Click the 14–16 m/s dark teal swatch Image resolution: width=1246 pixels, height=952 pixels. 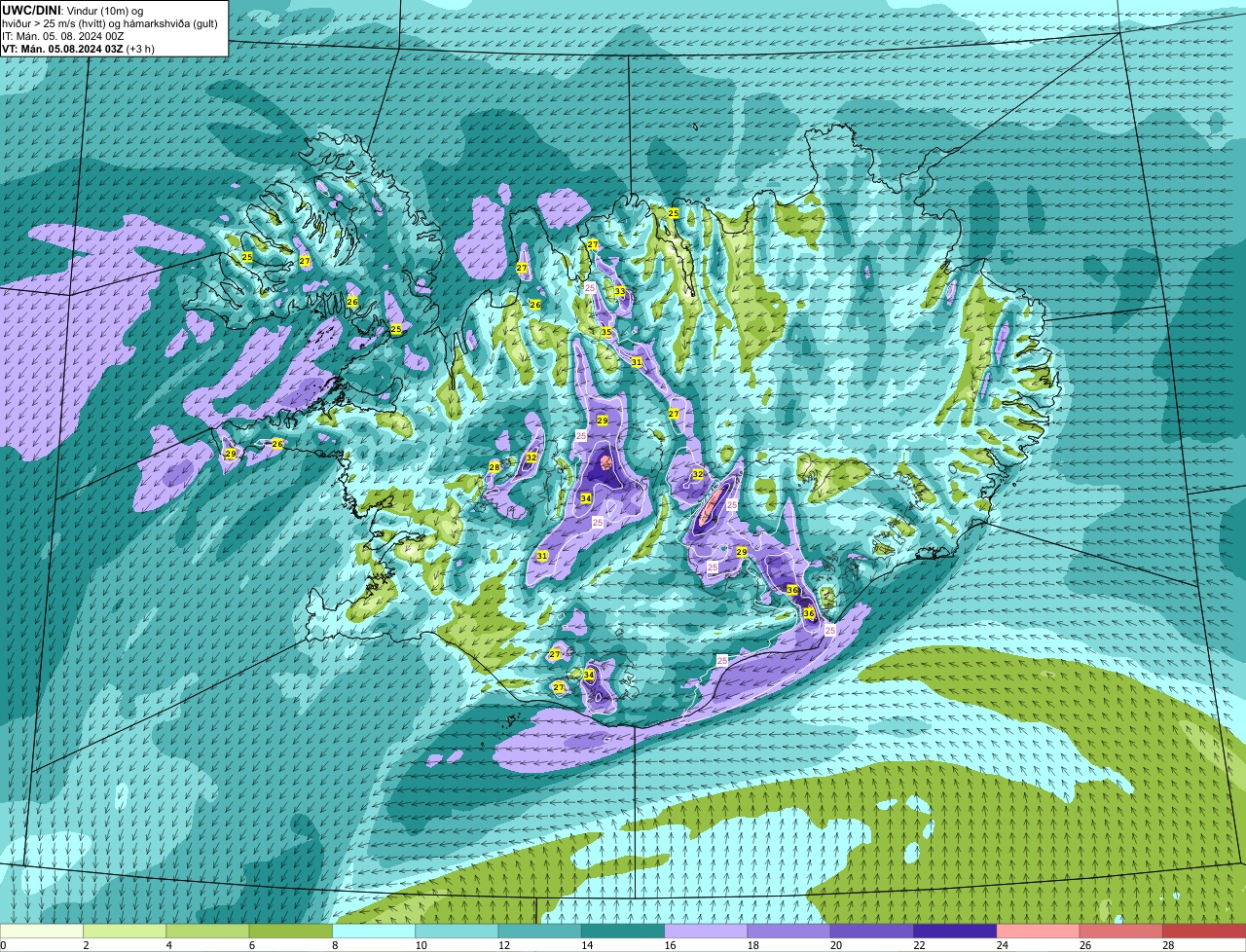click(623, 932)
